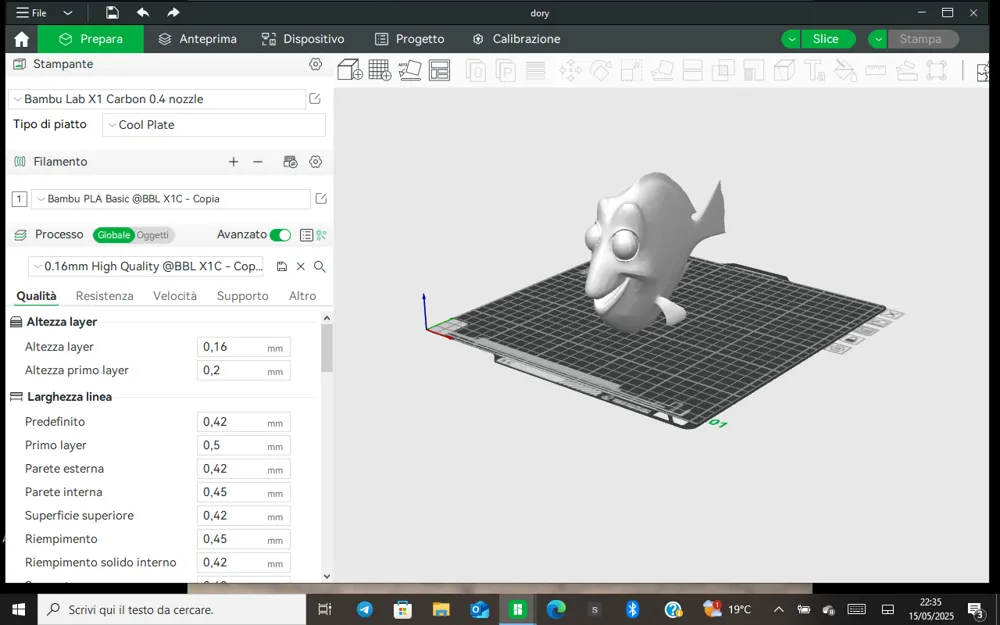Open printer settings gear in Stampante
The height and width of the screenshot is (625, 1000).
click(315, 64)
